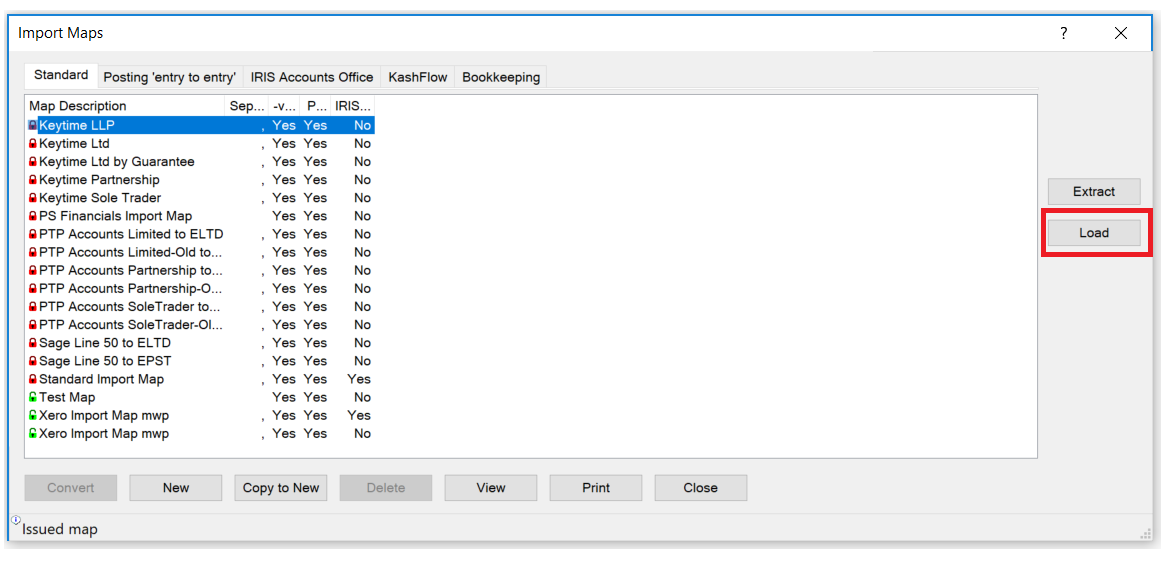This screenshot has height=564, width=1168.
Task: Click the New button
Action: pos(176,488)
